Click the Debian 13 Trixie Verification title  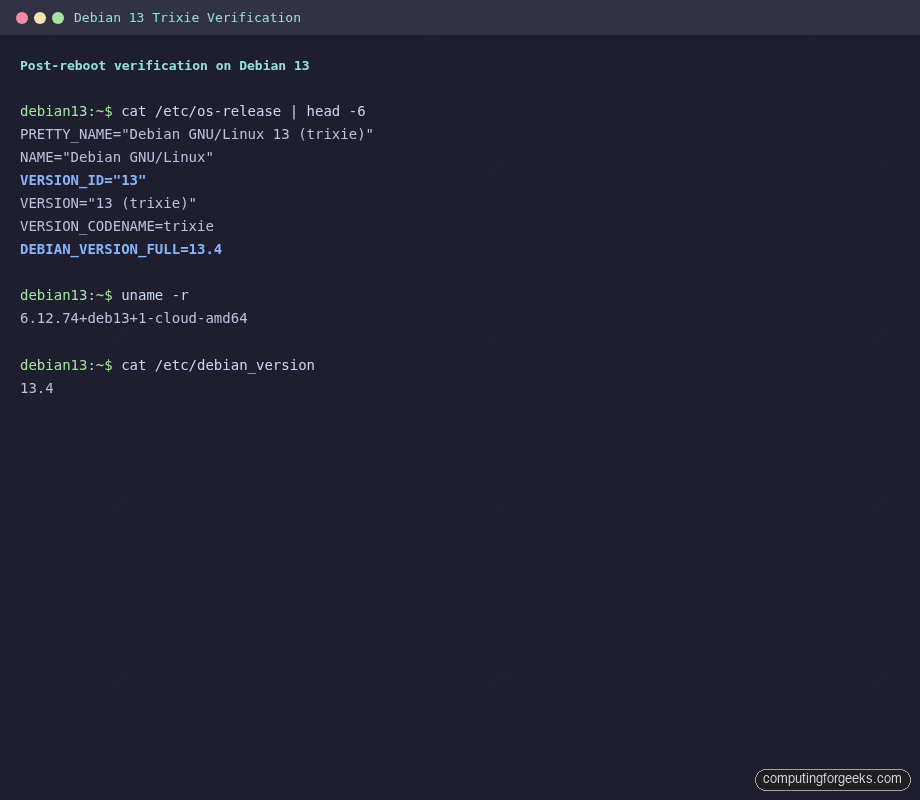[x=187, y=17]
